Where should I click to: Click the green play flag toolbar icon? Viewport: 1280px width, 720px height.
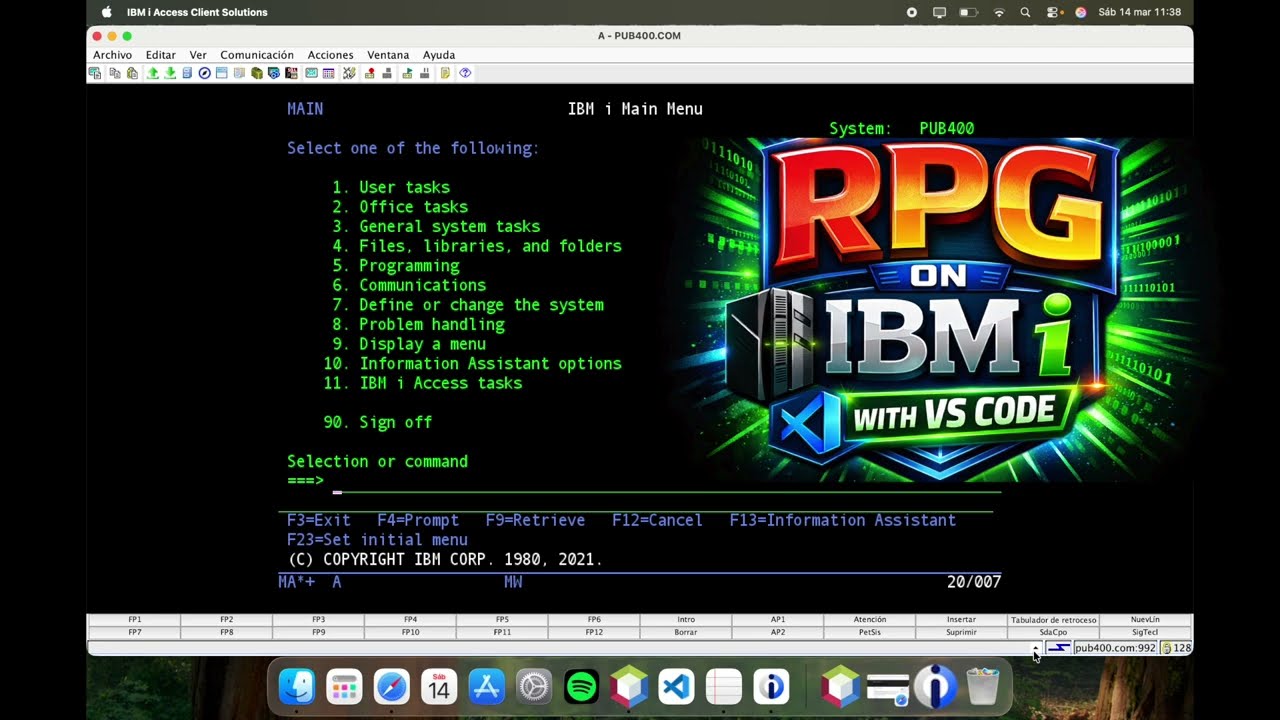(x=407, y=73)
